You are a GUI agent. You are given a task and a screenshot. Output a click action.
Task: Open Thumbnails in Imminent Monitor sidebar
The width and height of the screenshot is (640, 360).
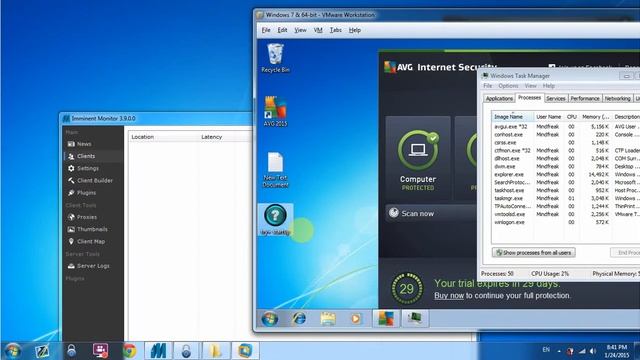[88, 229]
